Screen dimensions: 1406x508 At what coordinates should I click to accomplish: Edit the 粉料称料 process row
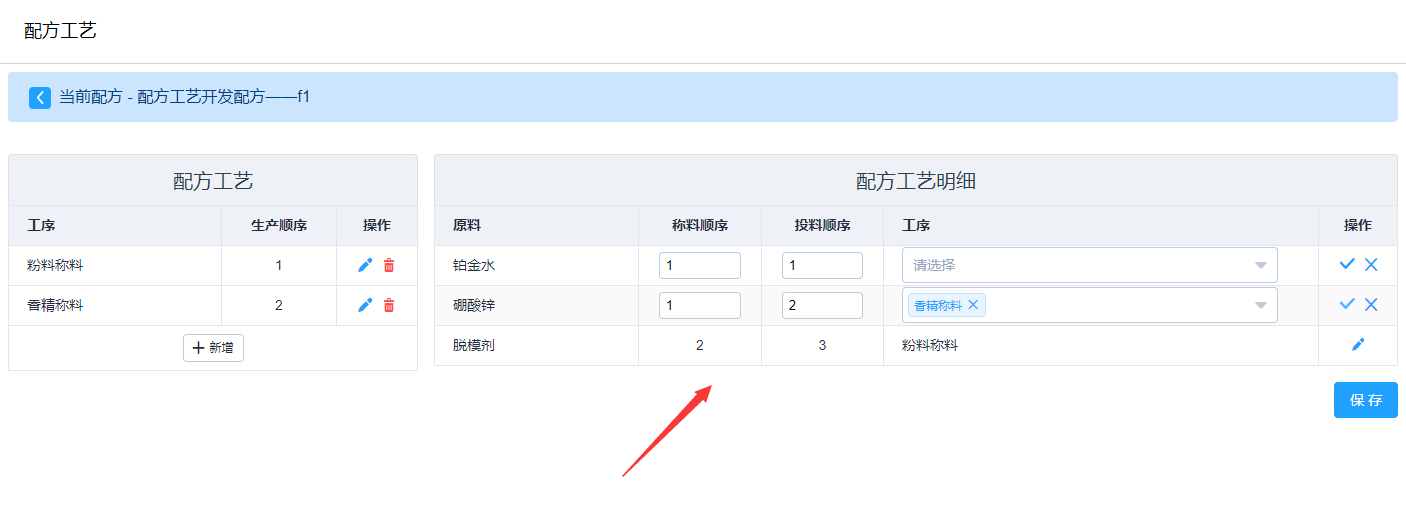[x=365, y=265]
